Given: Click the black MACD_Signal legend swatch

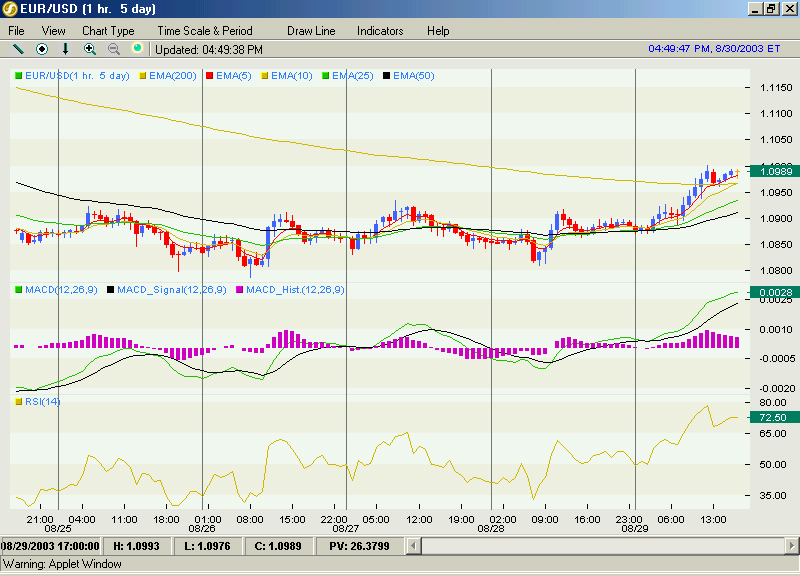Looking at the screenshot, I should (x=110, y=290).
